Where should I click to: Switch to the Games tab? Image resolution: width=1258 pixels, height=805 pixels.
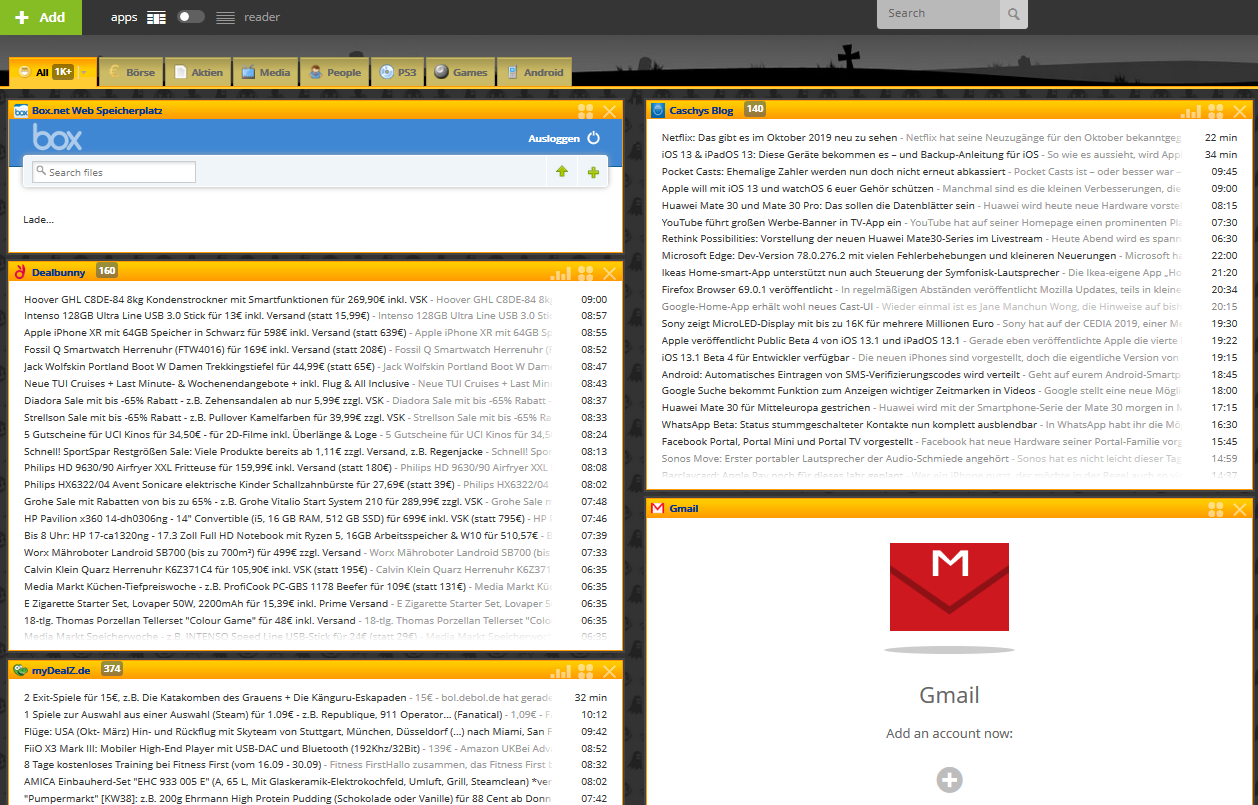[460, 72]
